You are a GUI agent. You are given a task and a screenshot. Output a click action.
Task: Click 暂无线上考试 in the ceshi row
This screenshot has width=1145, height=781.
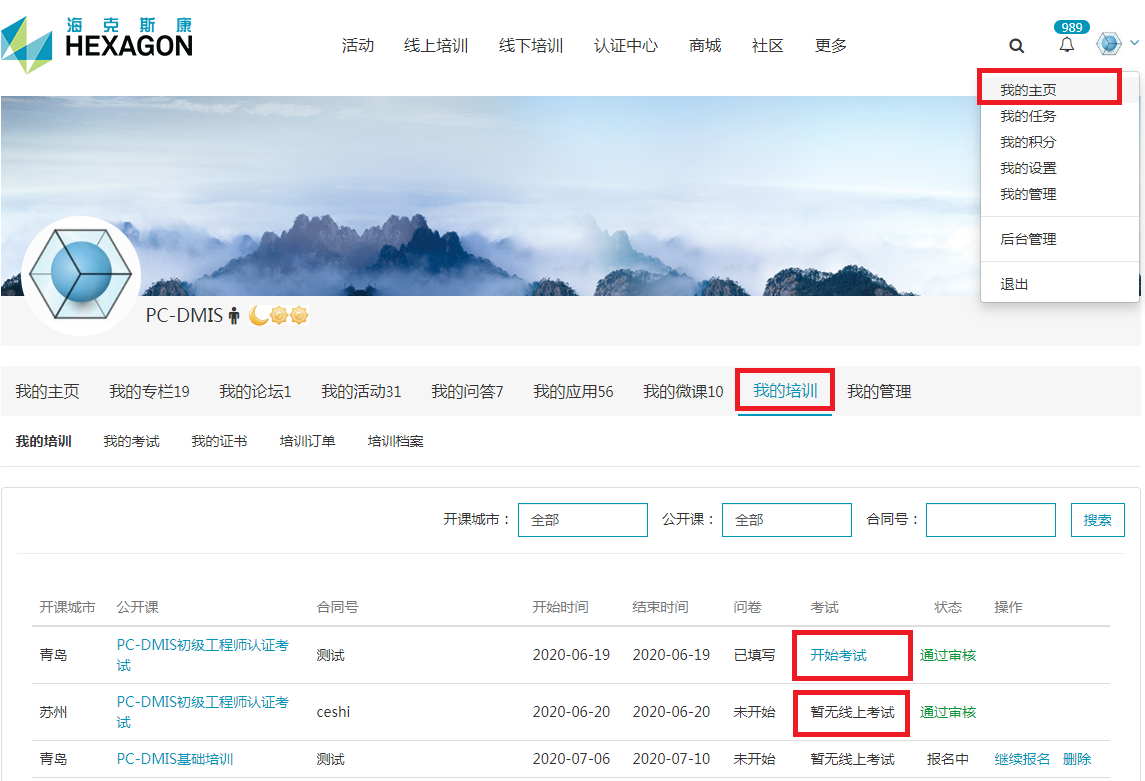click(852, 712)
